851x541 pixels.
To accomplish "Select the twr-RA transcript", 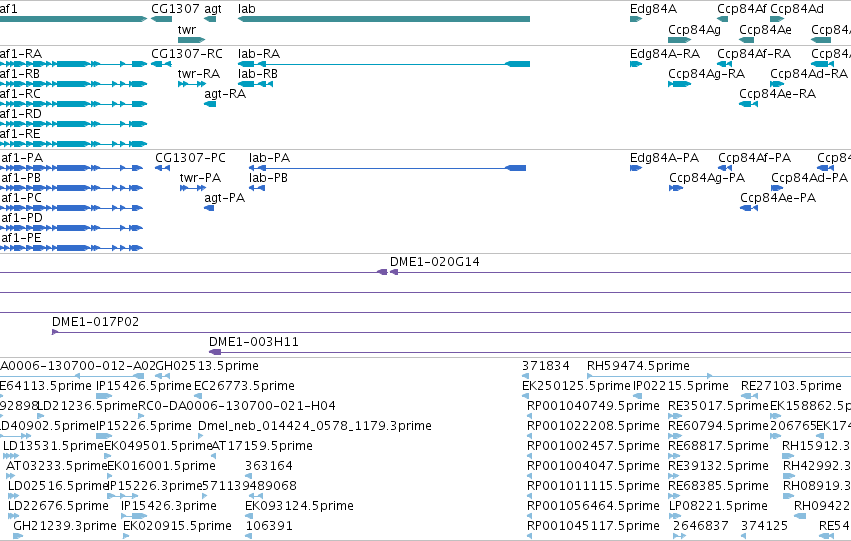I will (192, 84).
